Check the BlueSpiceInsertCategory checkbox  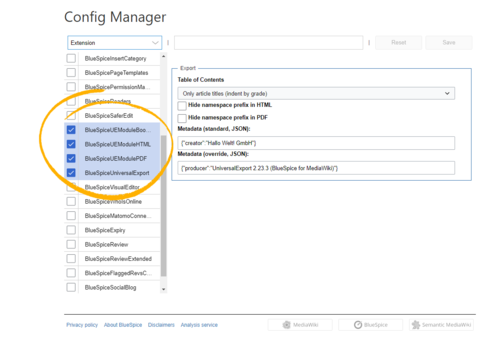click(71, 58)
